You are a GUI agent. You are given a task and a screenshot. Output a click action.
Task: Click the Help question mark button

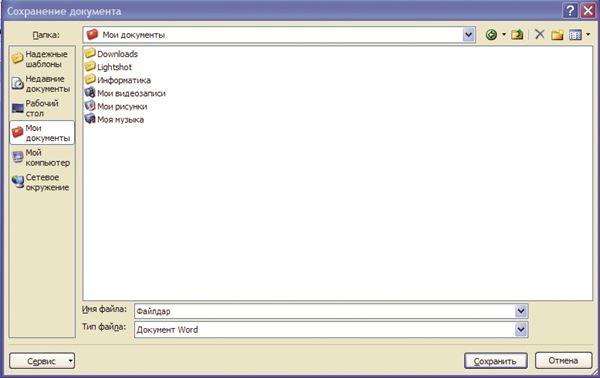point(570,10)
